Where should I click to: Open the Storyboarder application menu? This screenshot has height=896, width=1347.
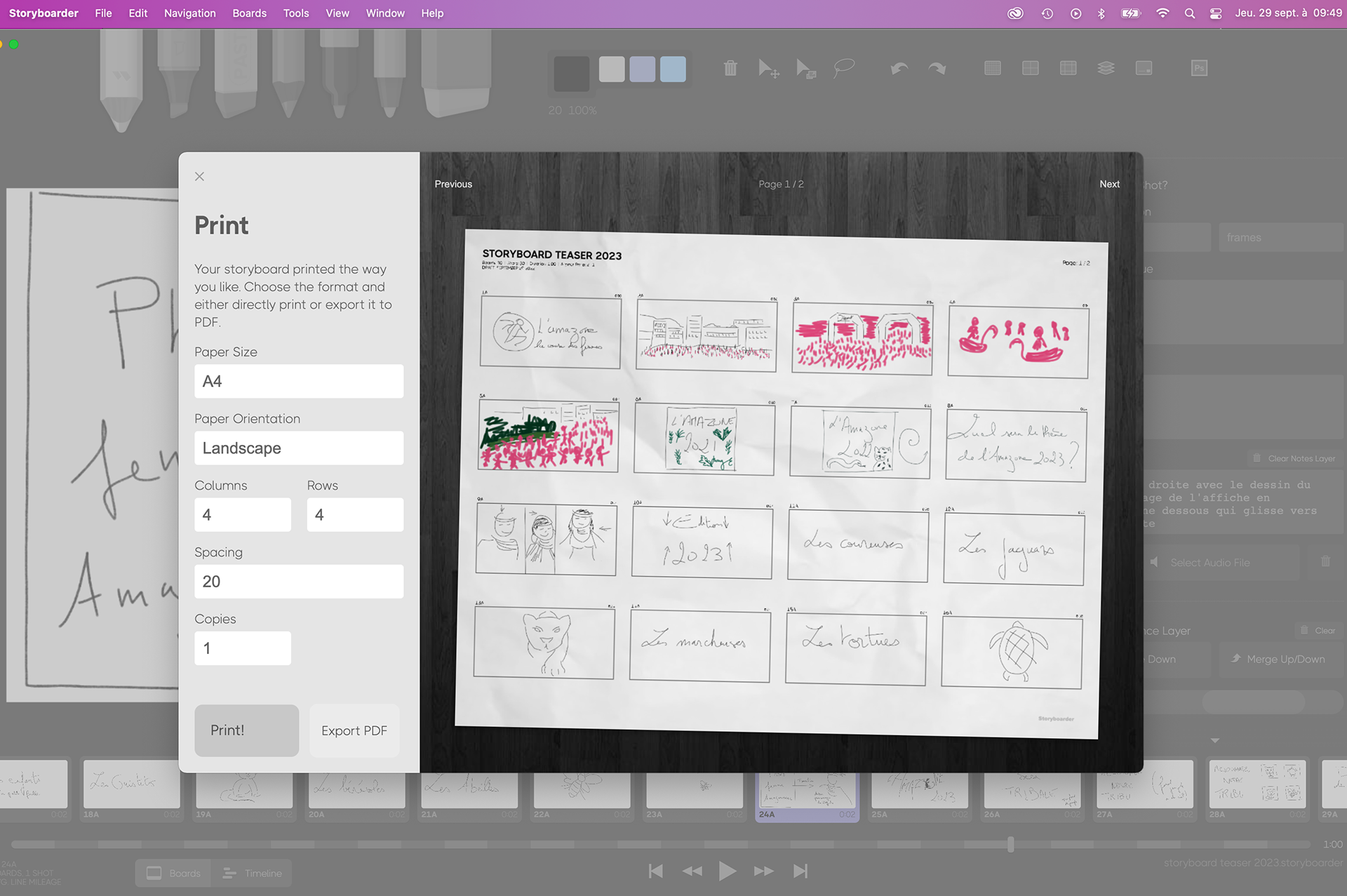[43, 13]
